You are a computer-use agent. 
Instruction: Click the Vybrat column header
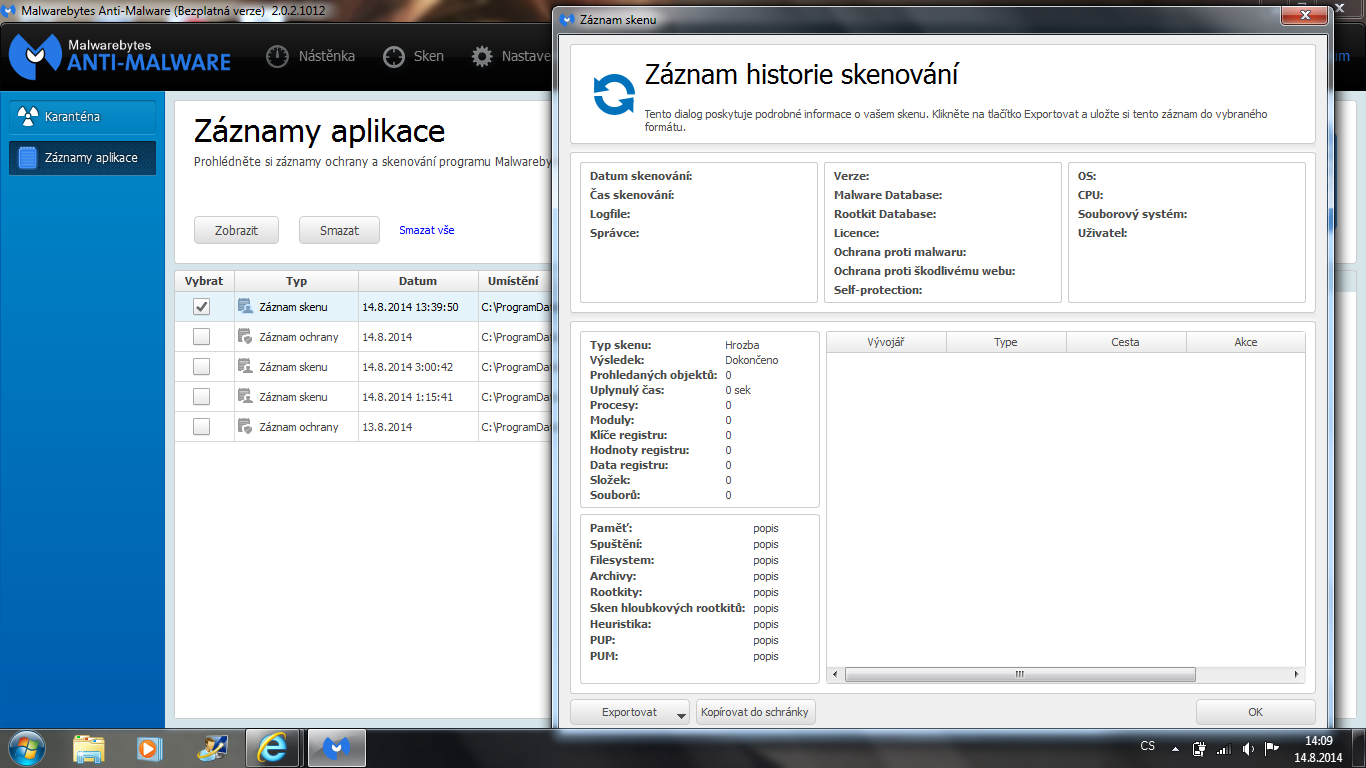pos(204,281)
